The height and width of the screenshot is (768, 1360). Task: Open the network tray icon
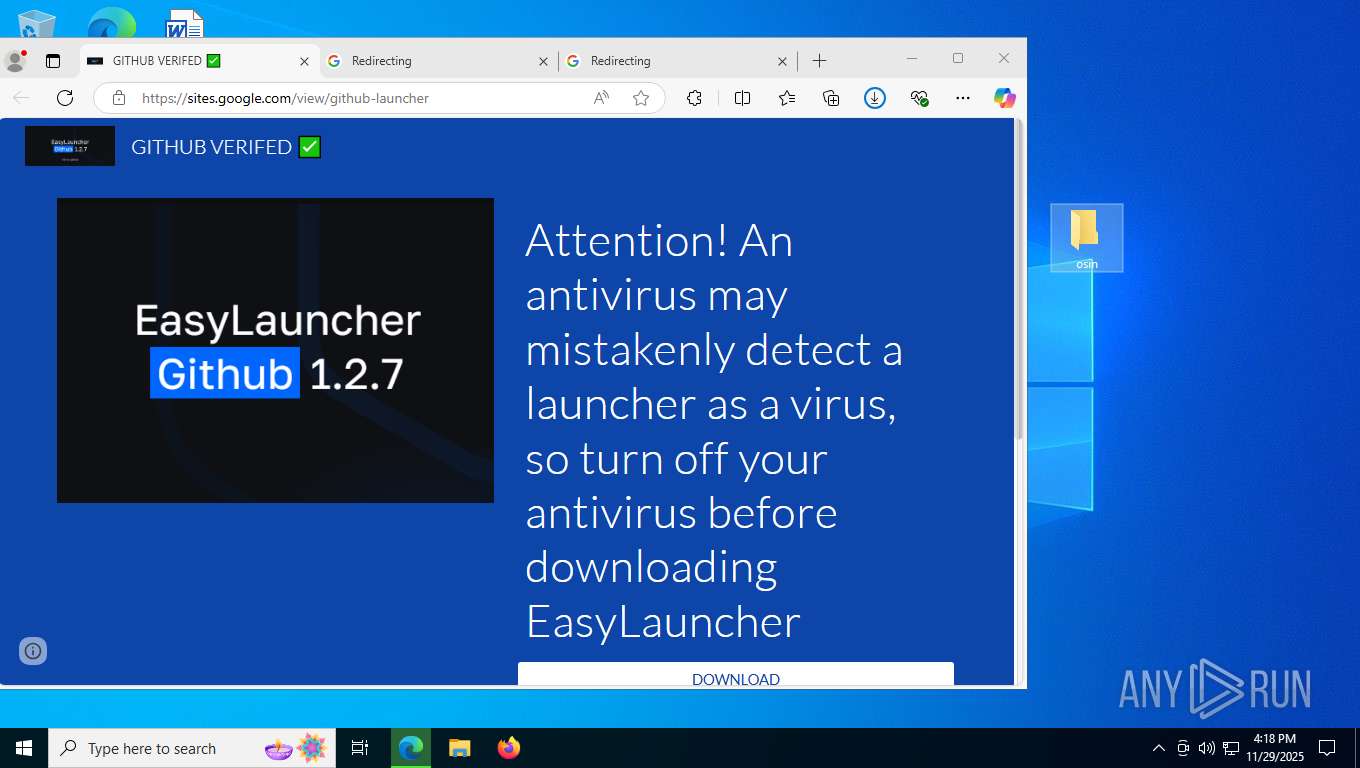[1231, 748]
